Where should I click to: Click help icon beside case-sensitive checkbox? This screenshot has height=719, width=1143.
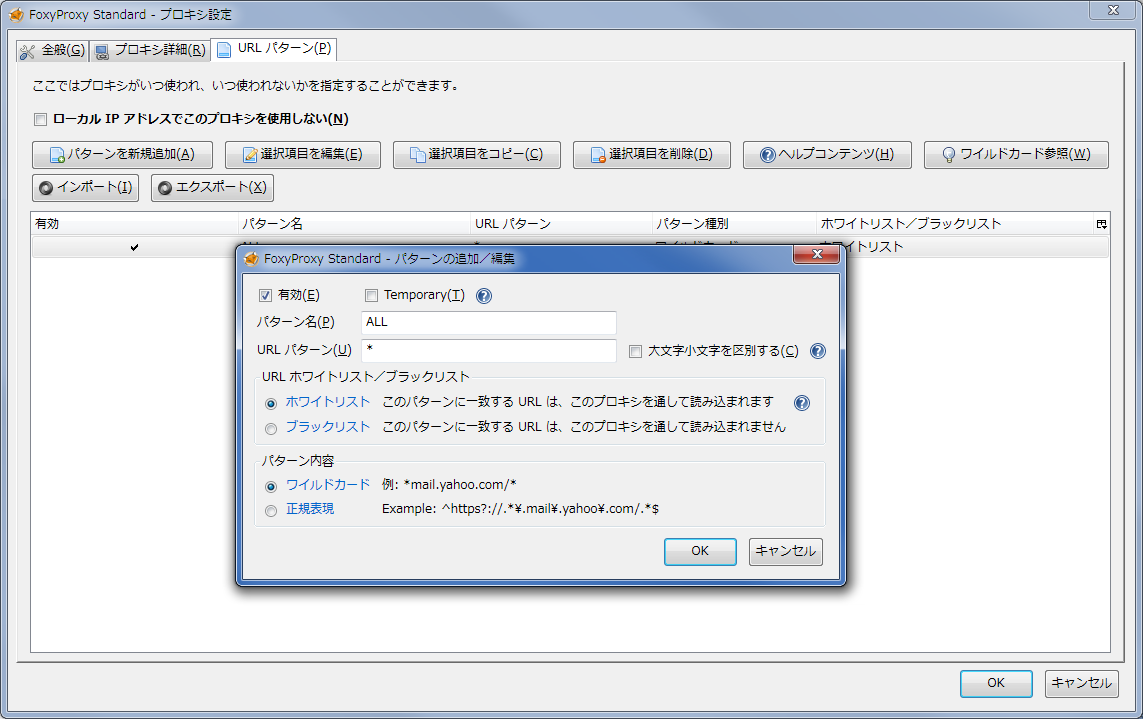click(818, 351)
